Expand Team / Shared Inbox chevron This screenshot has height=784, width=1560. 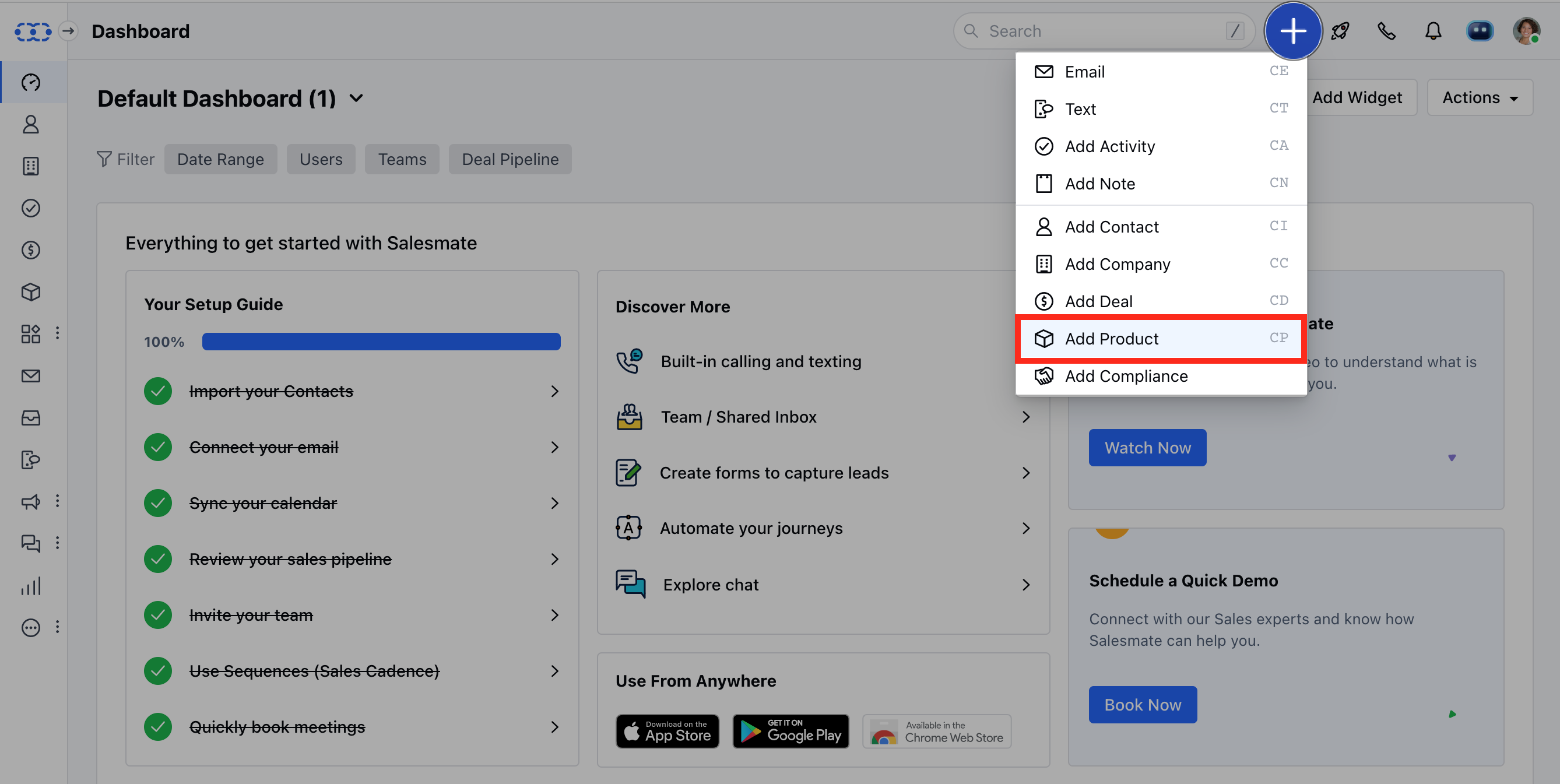coord(1026,417)
